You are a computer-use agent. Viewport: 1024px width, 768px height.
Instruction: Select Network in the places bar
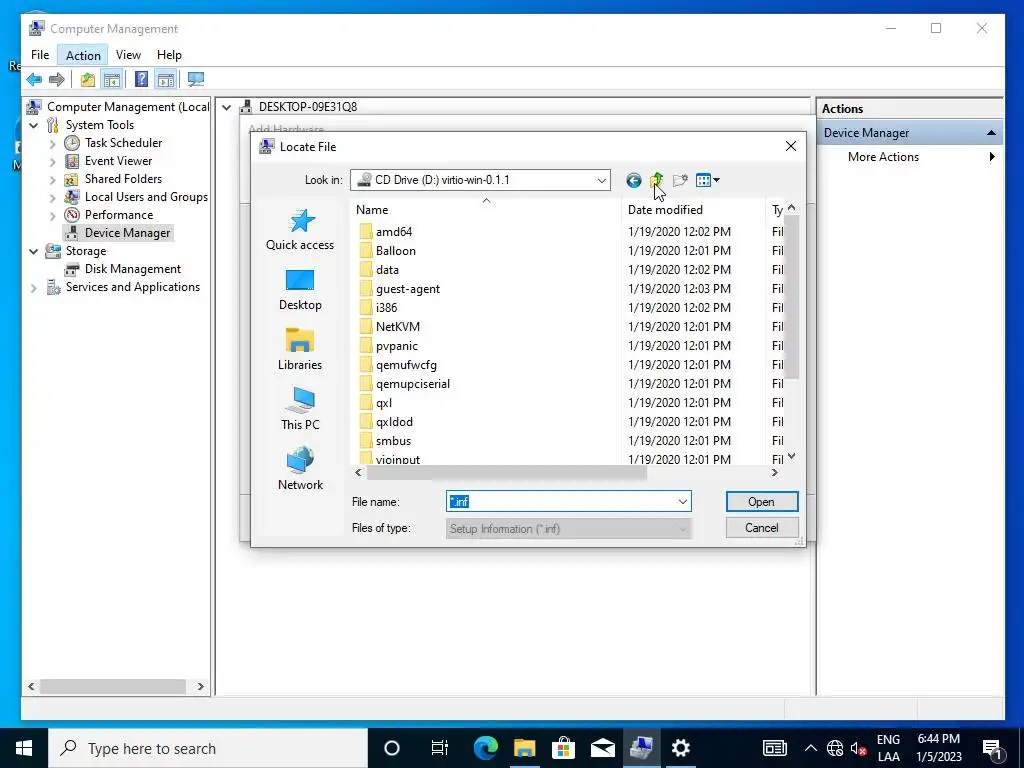tap(300, 469)
